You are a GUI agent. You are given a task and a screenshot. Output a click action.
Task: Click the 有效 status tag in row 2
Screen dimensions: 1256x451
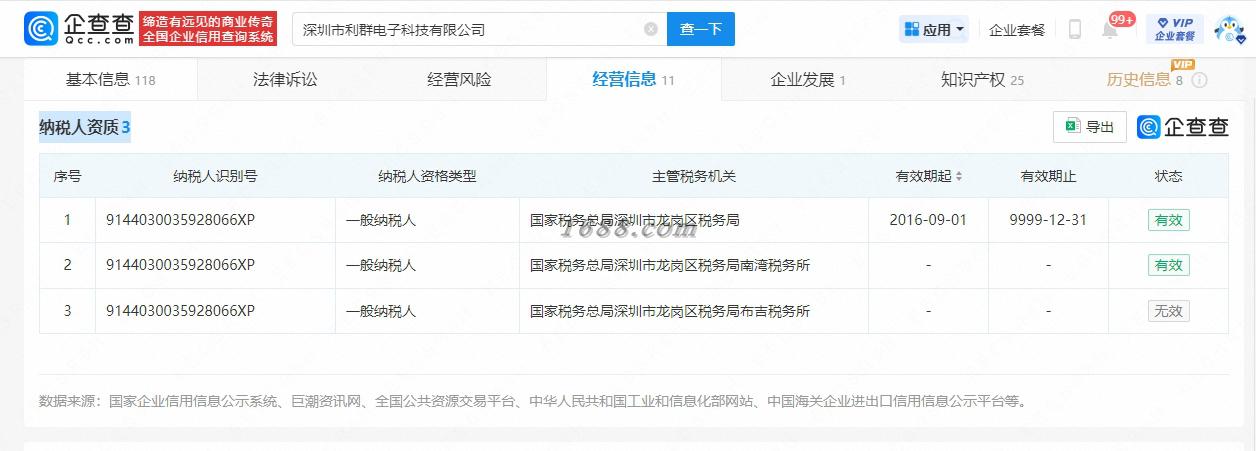click(1168, 265)
